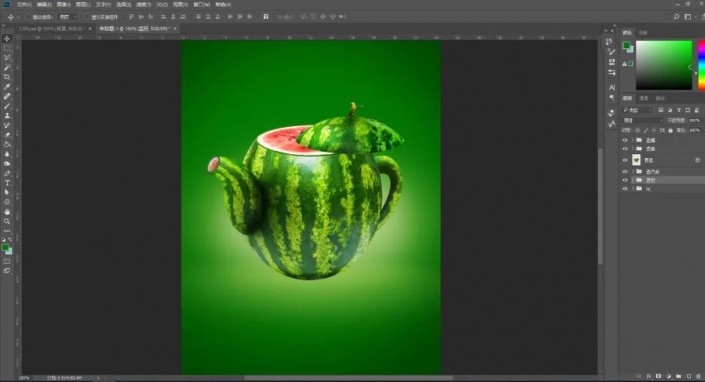
Task: Toggle visibility of the highlighted layer group
Action: tap(625, 180)
